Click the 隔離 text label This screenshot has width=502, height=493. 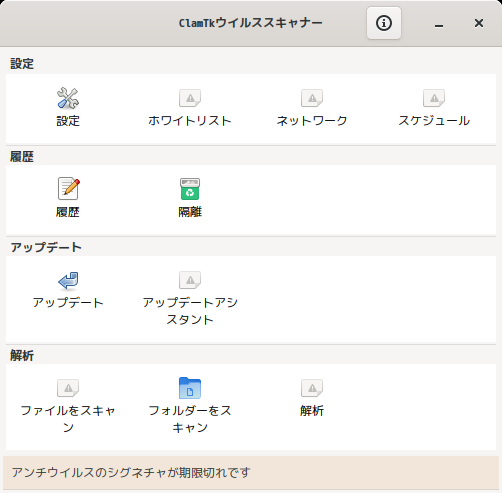pos(190,212)
